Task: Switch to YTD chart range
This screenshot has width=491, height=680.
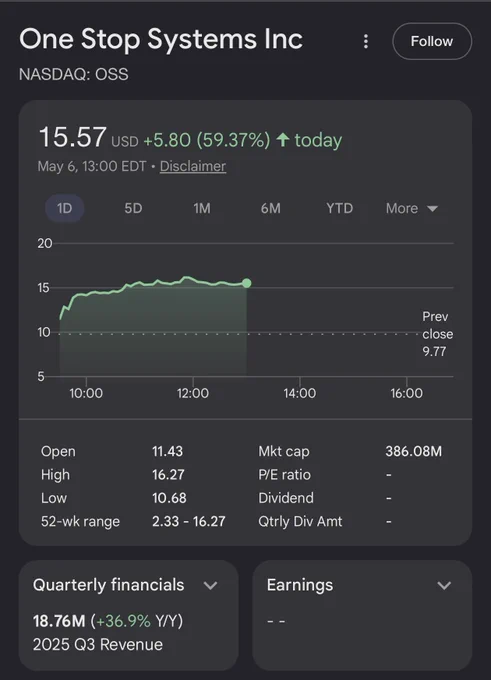Action: (340, 208)
